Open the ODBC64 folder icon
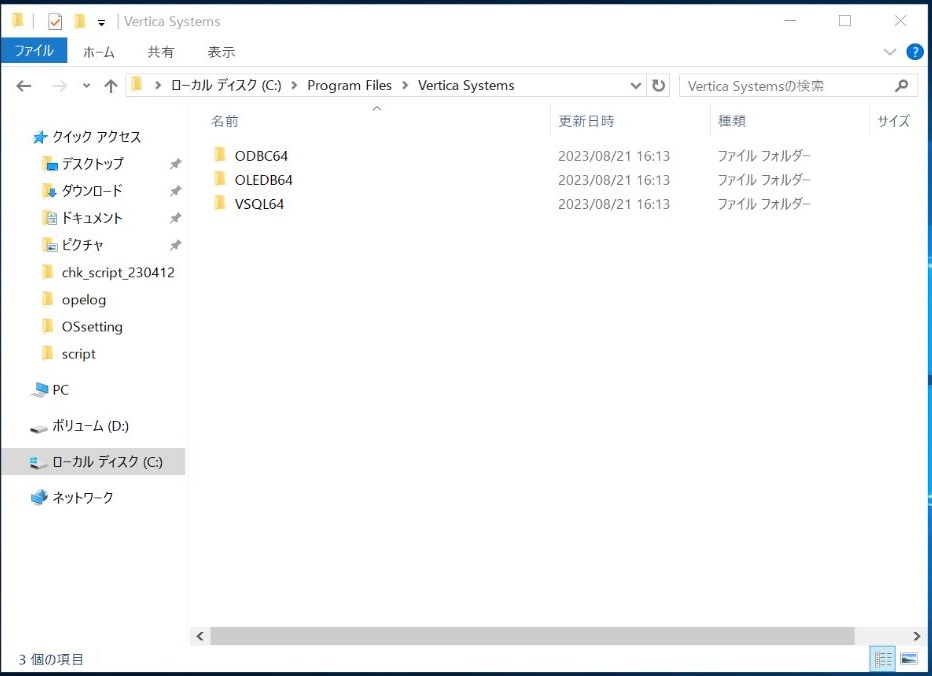This screenshot has height=676, width=932. pos(221,156)
